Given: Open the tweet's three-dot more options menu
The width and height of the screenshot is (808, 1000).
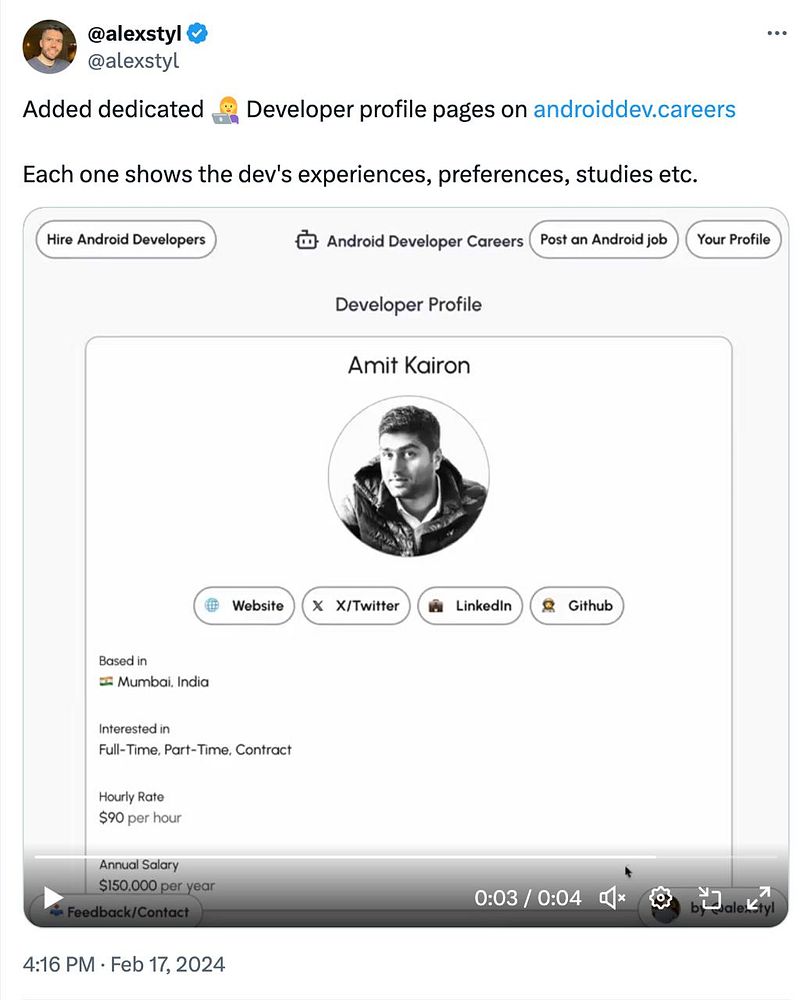Looking at the screenshot, I should point(776,33).
